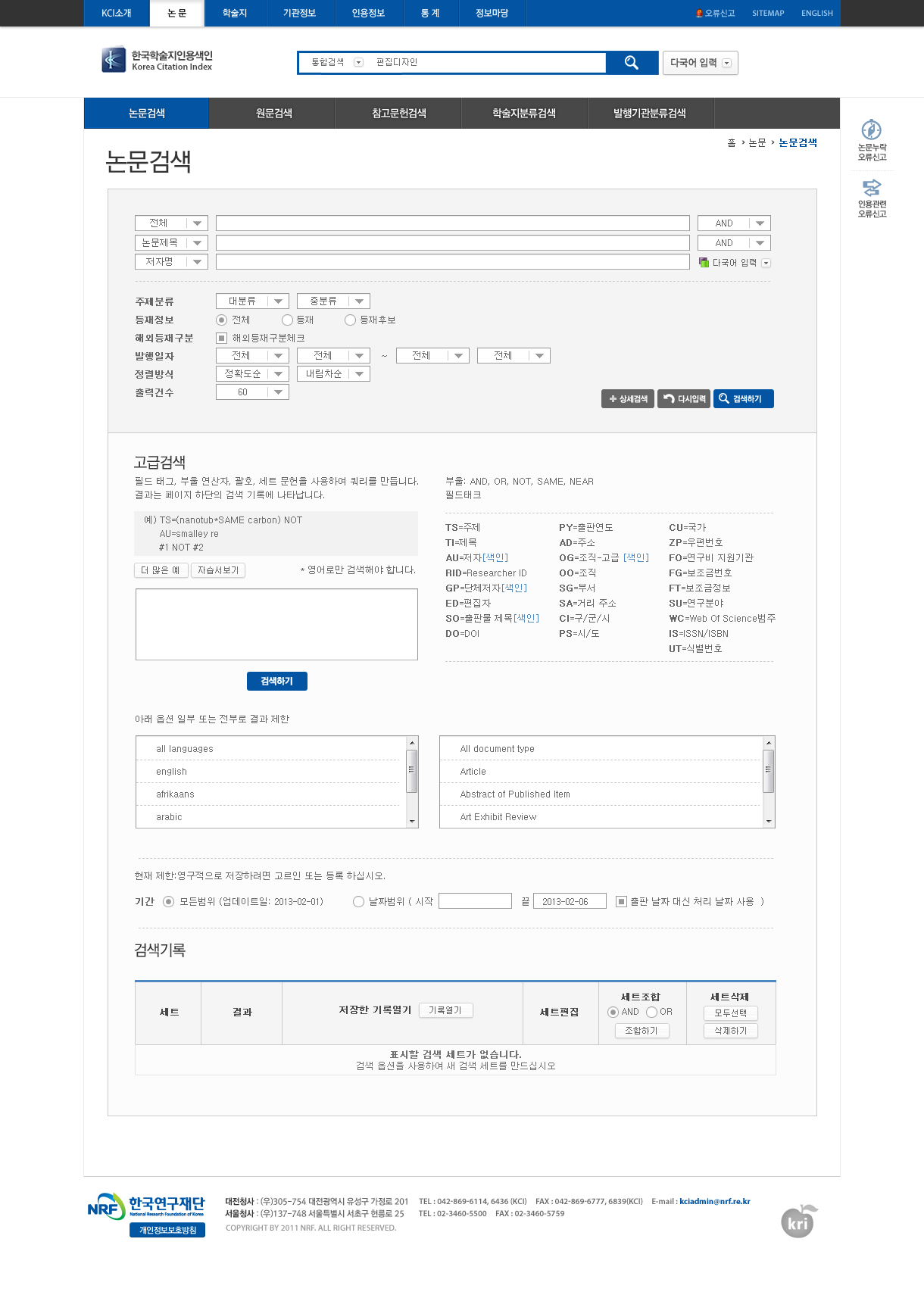Click the 오류신고 icon link in top bar
924x1295 pixels.
click(x=716, y=13)
